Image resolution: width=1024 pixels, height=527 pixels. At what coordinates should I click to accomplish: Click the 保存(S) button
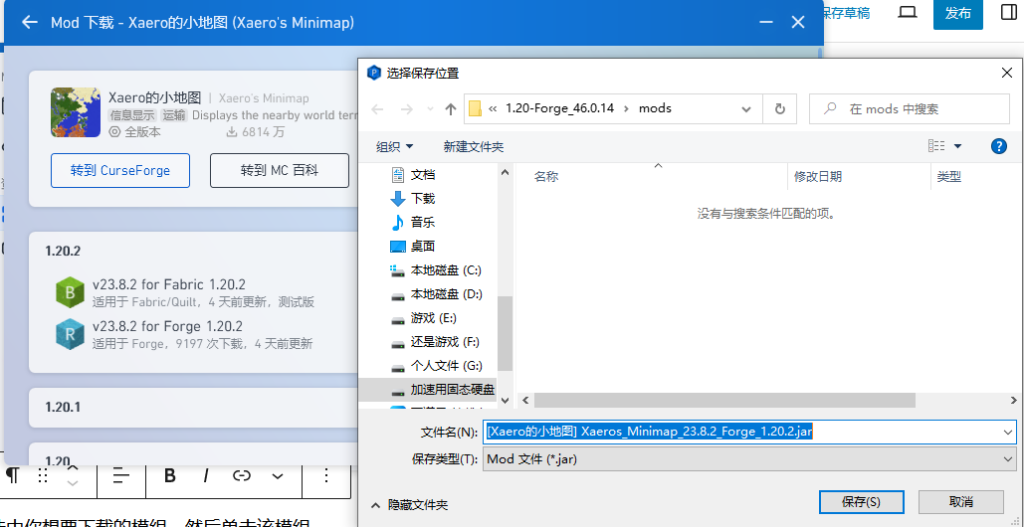[861, 502]
